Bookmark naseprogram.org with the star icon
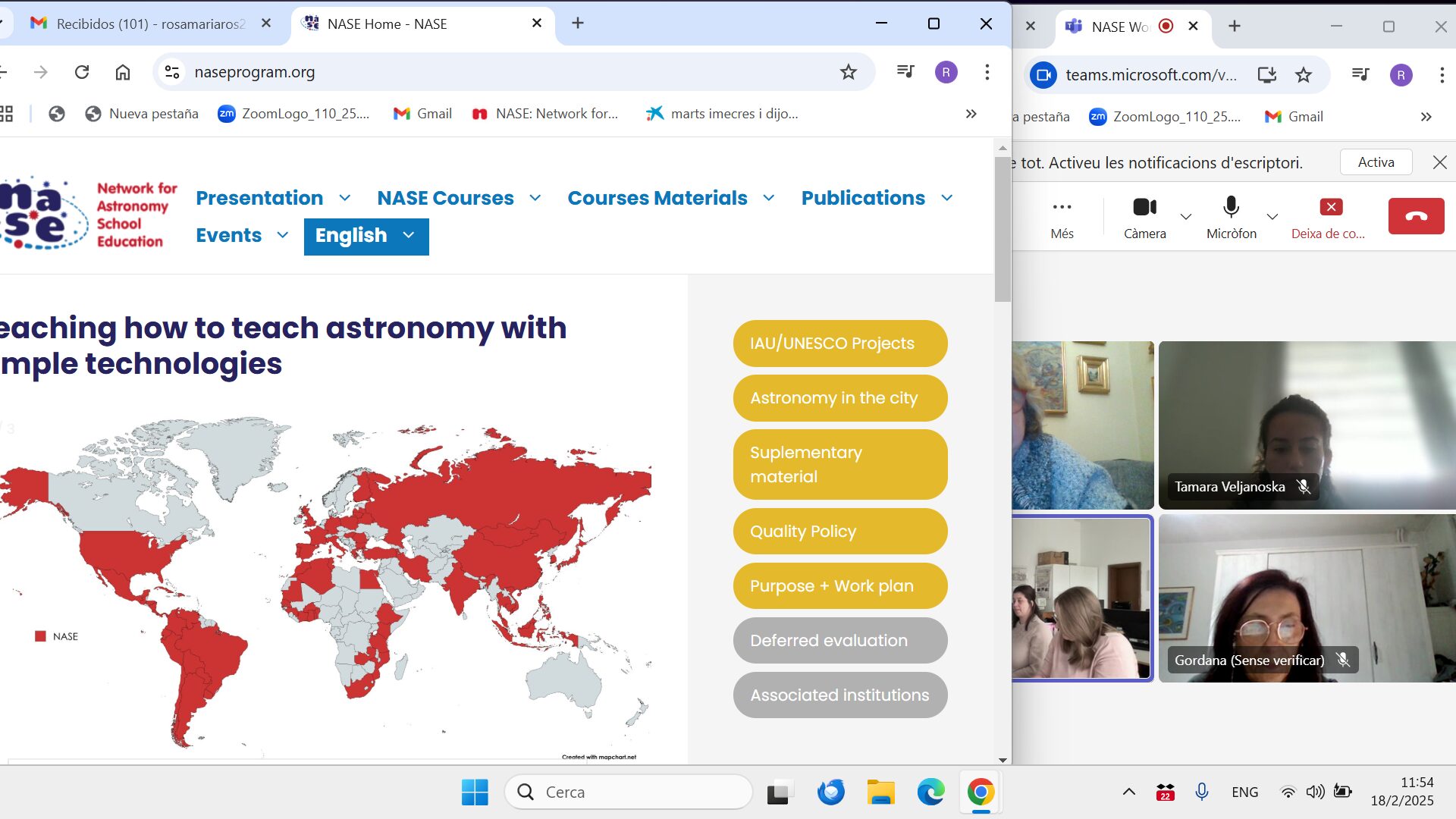 (x=848, y=72)
